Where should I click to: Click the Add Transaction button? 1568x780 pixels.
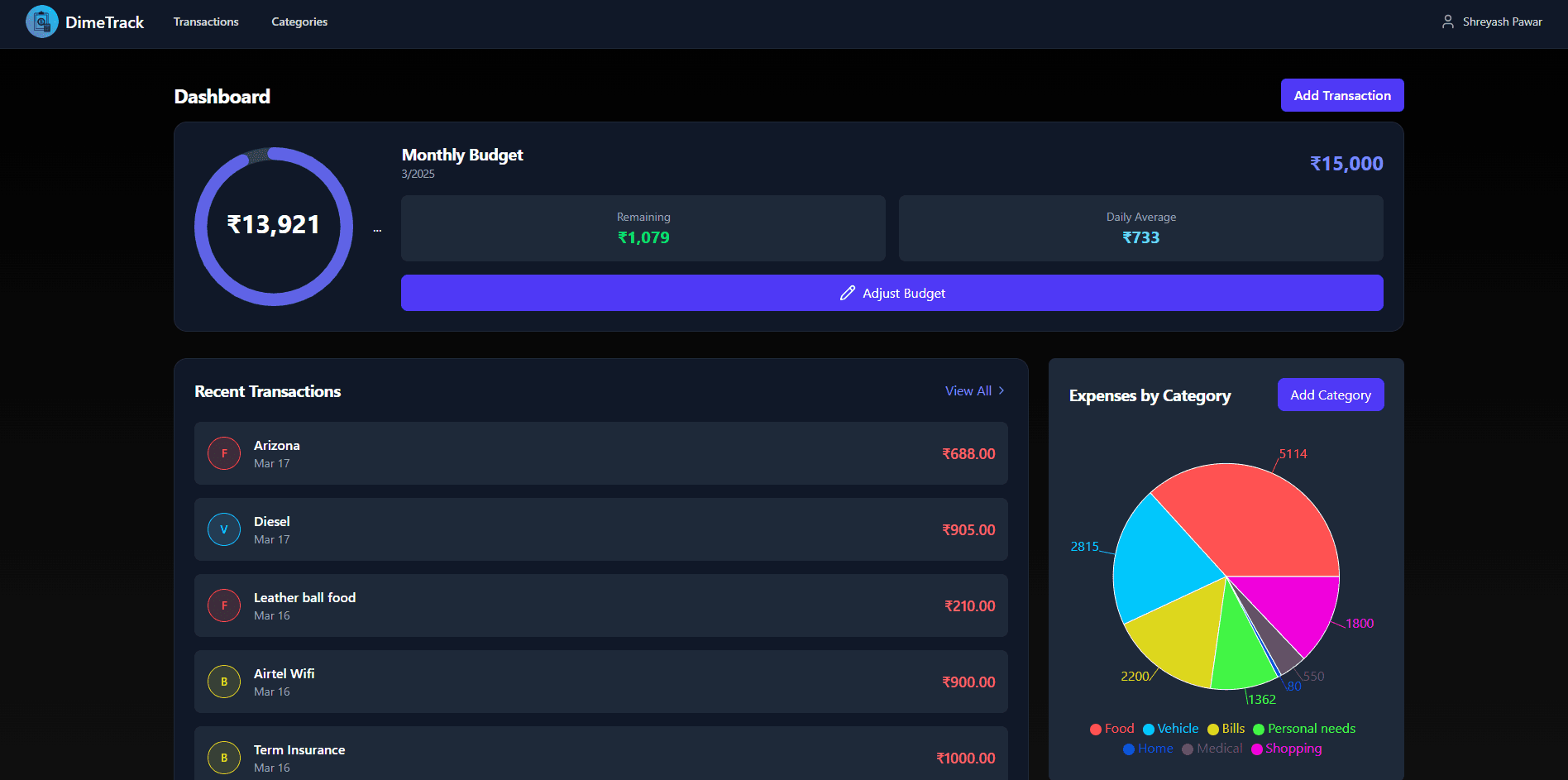(x=1341, y=95)
